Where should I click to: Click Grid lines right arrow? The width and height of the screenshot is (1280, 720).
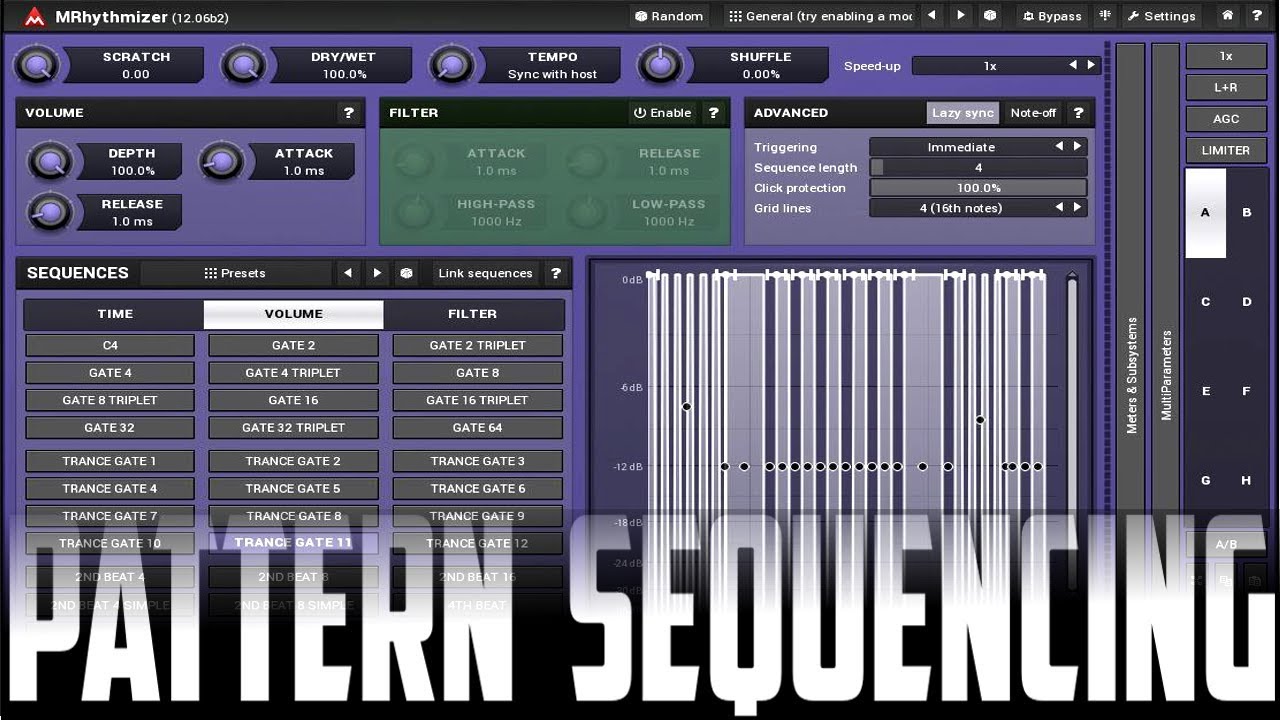tap(1077, 208)
